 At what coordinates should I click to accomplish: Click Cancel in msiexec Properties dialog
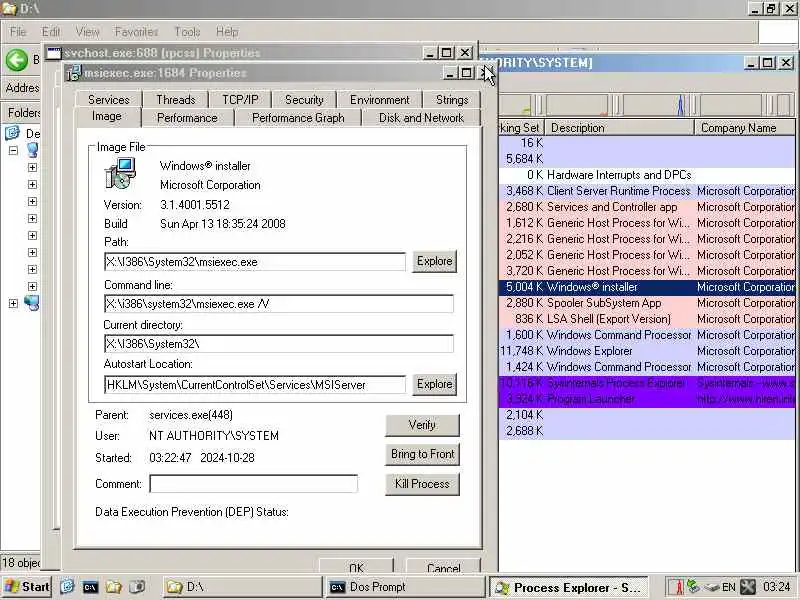(443, 566)
